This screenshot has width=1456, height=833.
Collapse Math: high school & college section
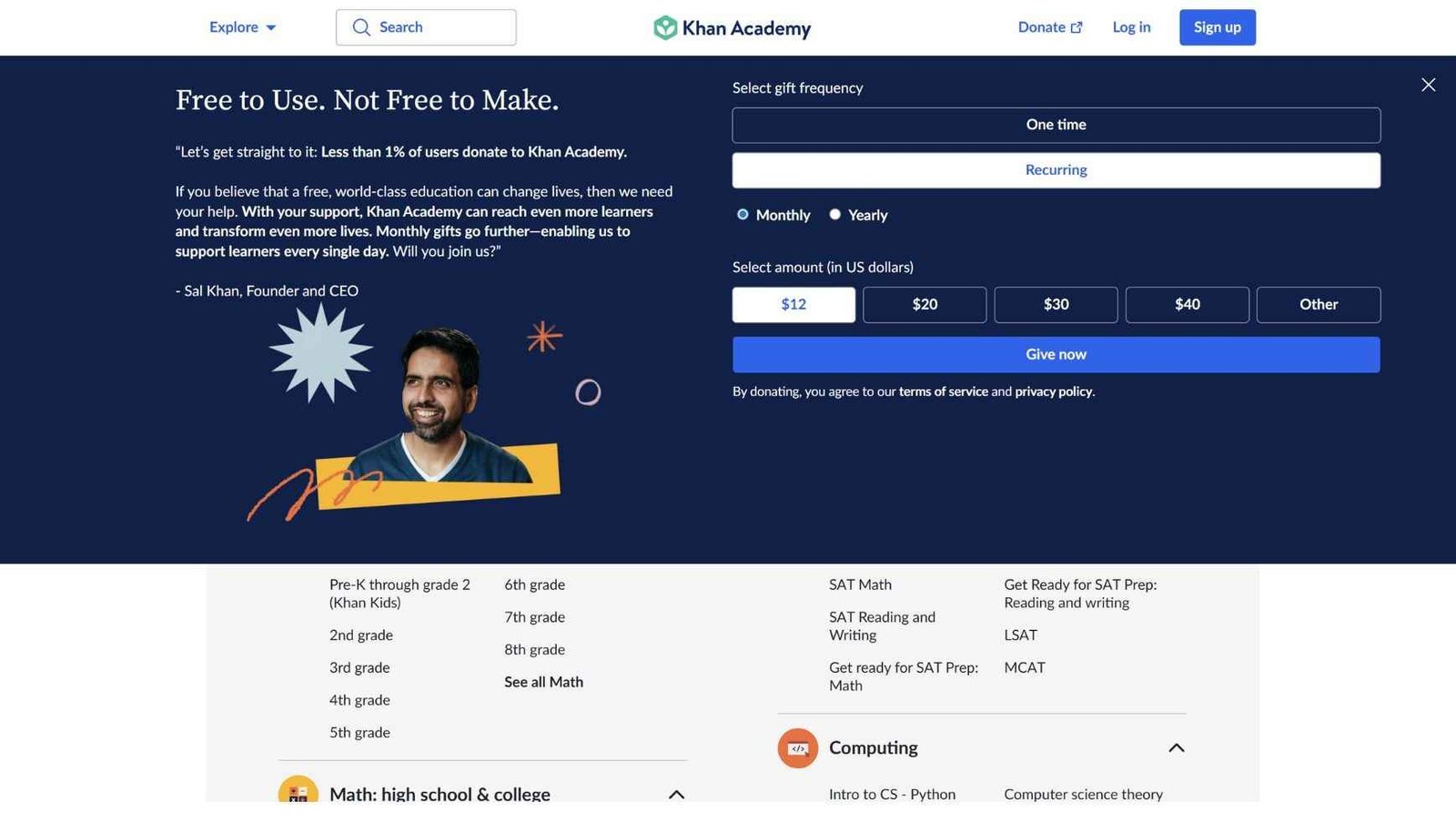[676, 794]
